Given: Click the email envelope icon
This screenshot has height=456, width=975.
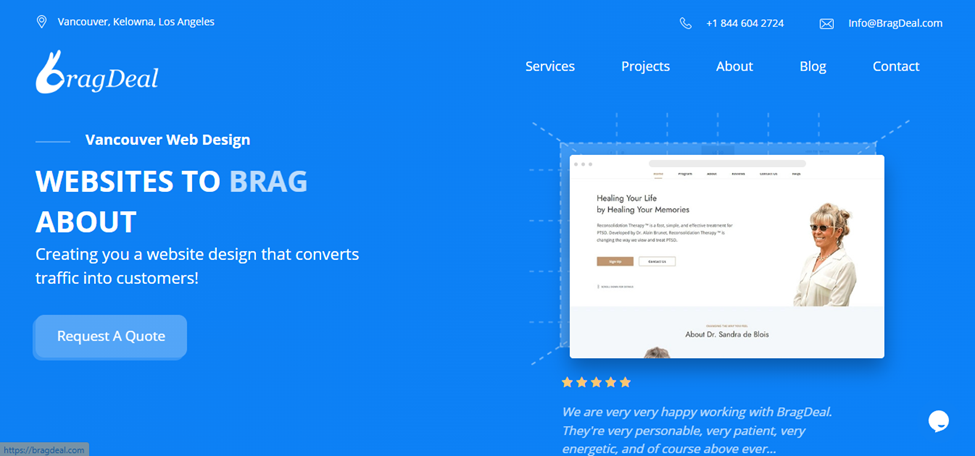Looking at the screenshot, I should tap(826, 24).
